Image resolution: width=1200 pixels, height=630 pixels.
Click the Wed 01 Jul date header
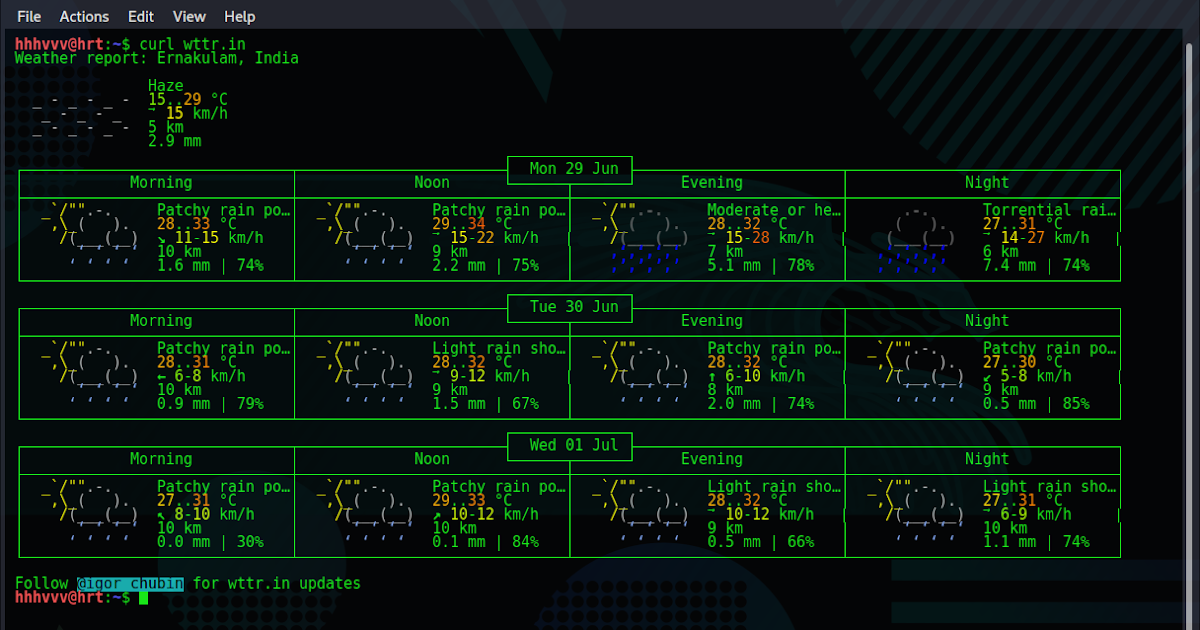pyautogui.click(x=569, y=446)
